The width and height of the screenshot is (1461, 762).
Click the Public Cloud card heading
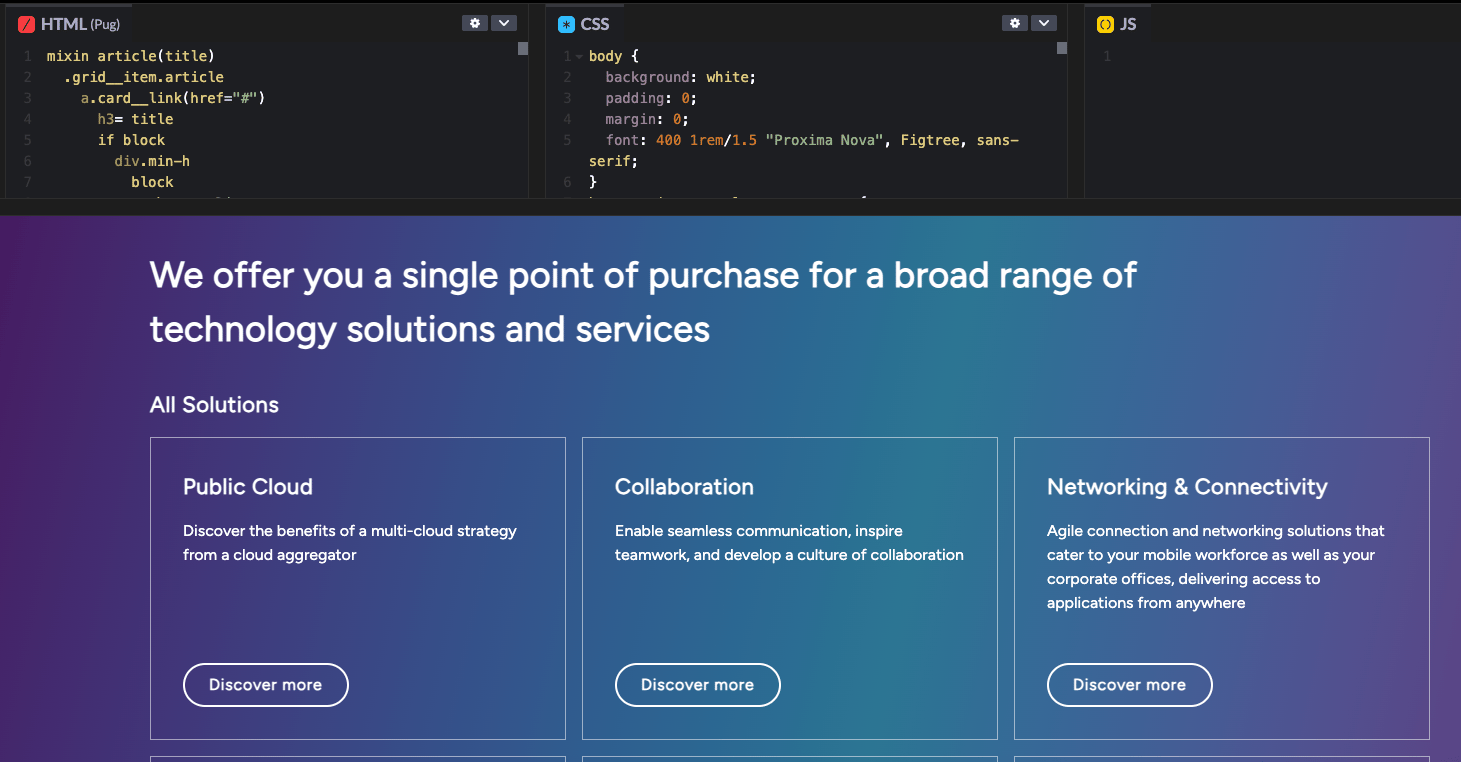coord(248,487)
